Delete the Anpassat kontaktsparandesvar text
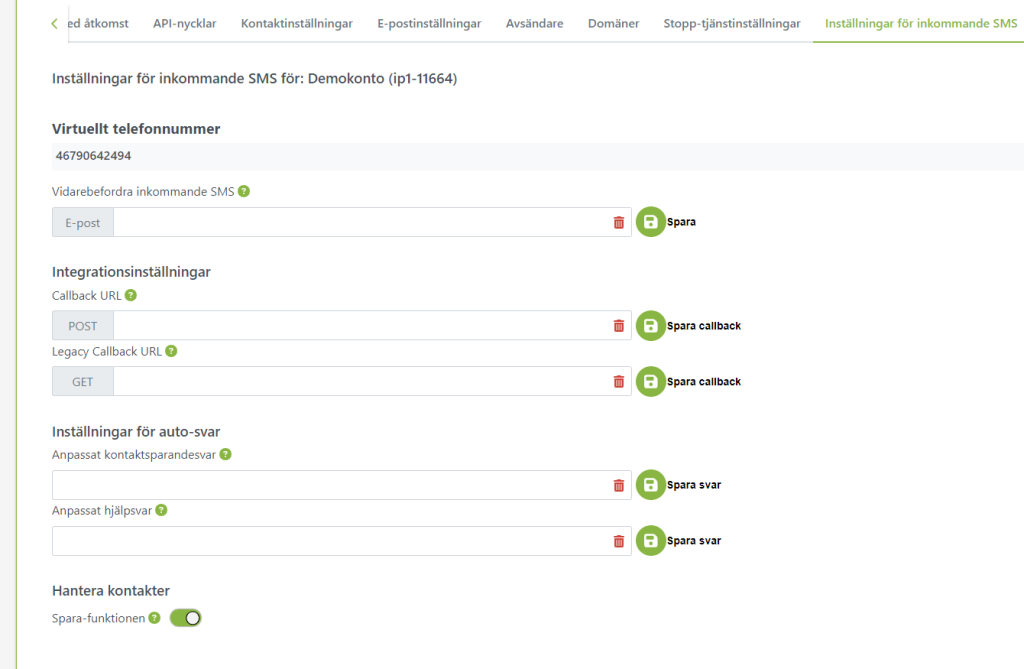This screenshot has height=669, width=1024. click(x=618, y=485)
